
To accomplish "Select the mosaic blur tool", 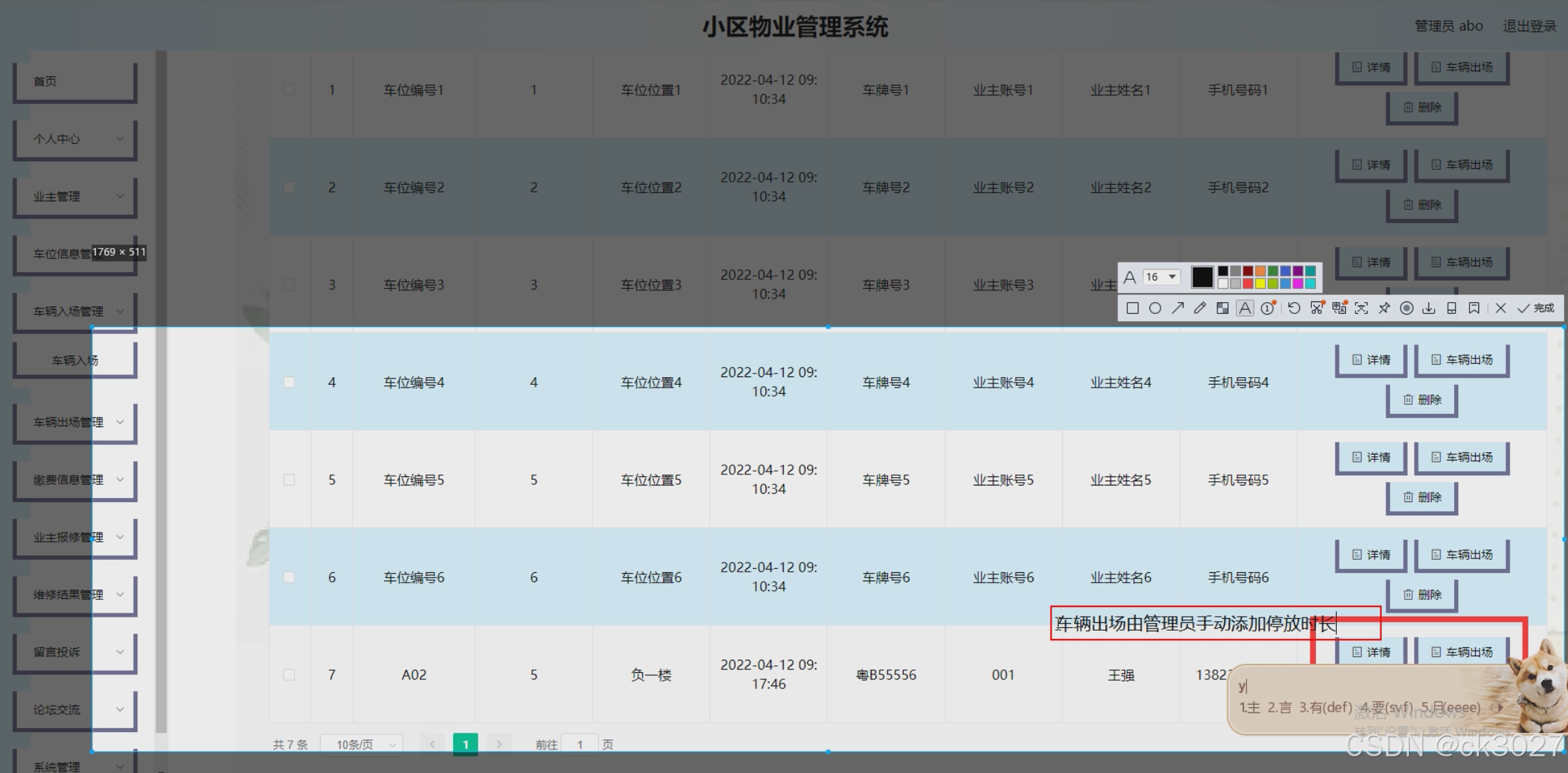I will pos(1223,308).
